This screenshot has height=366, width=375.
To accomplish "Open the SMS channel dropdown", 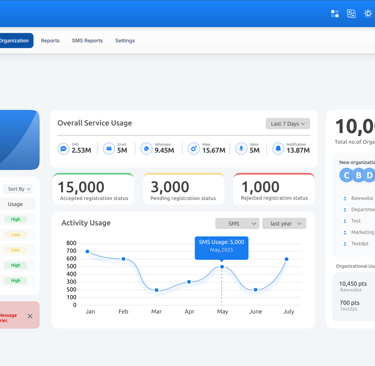I will (x=237, y=224).
